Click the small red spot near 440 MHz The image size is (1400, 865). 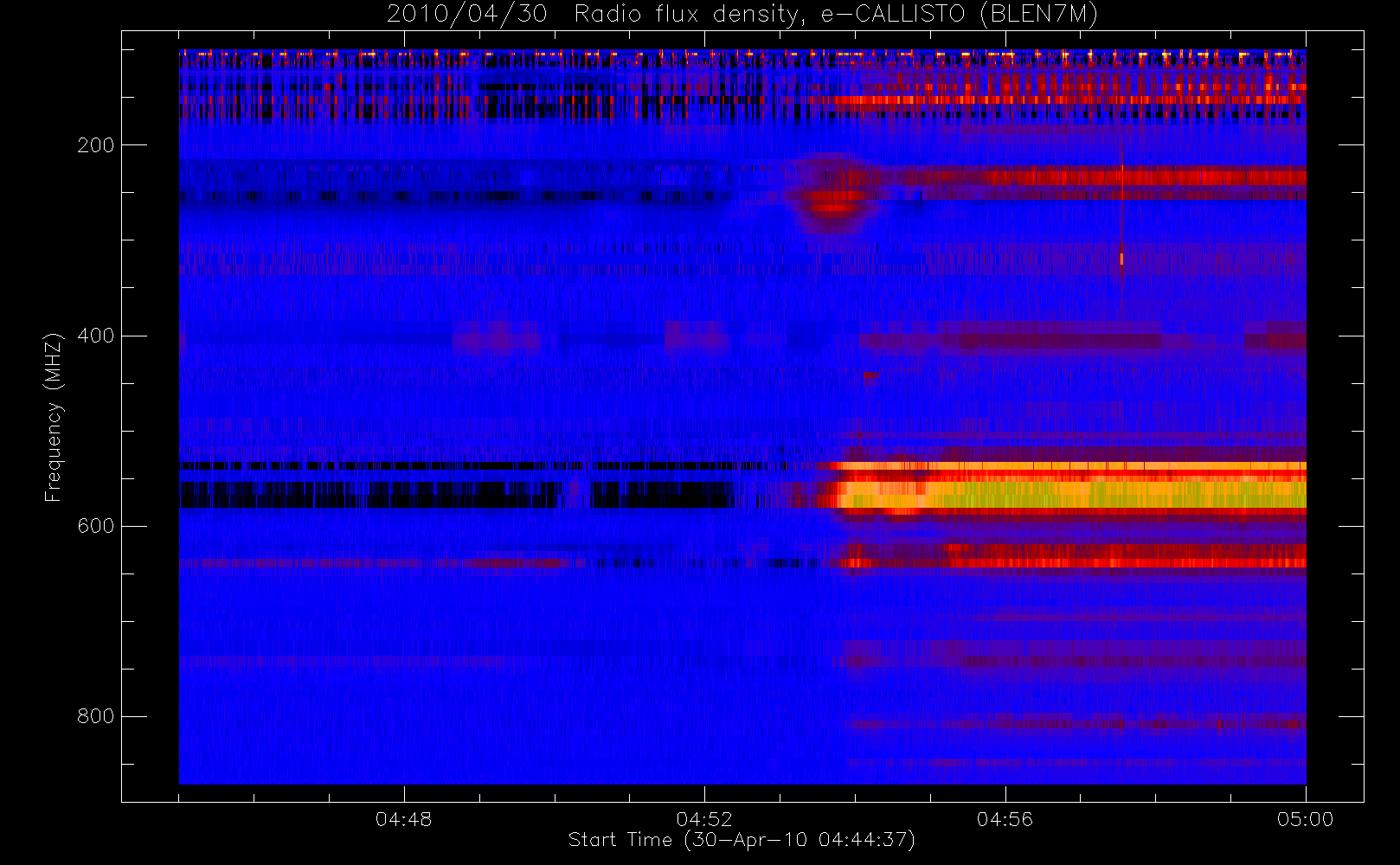click(870, 376)
